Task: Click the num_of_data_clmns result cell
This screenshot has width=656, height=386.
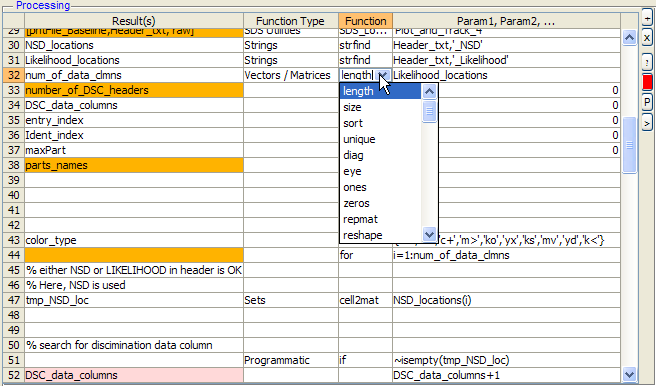Action: pos(134,75)
